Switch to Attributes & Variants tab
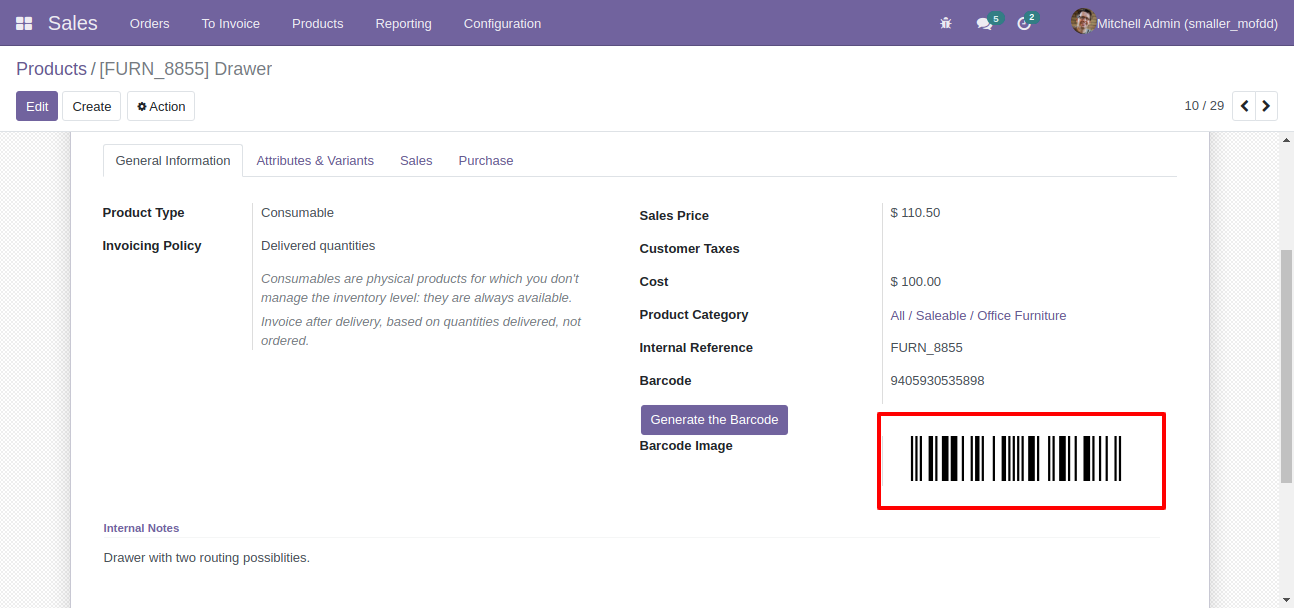Screen dimensions: 1294x608 tap(315, 160)
